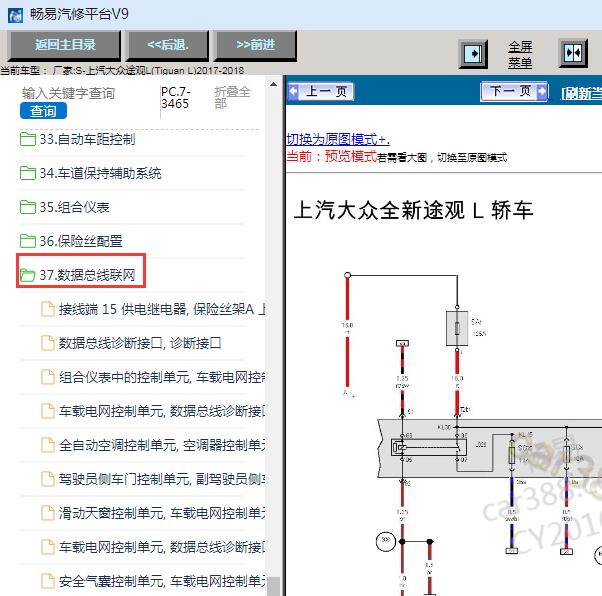The width and height of the screenshot is (602, 596).
Task: Go back with the <<后退 button
Action: click(x=168, y=45)
